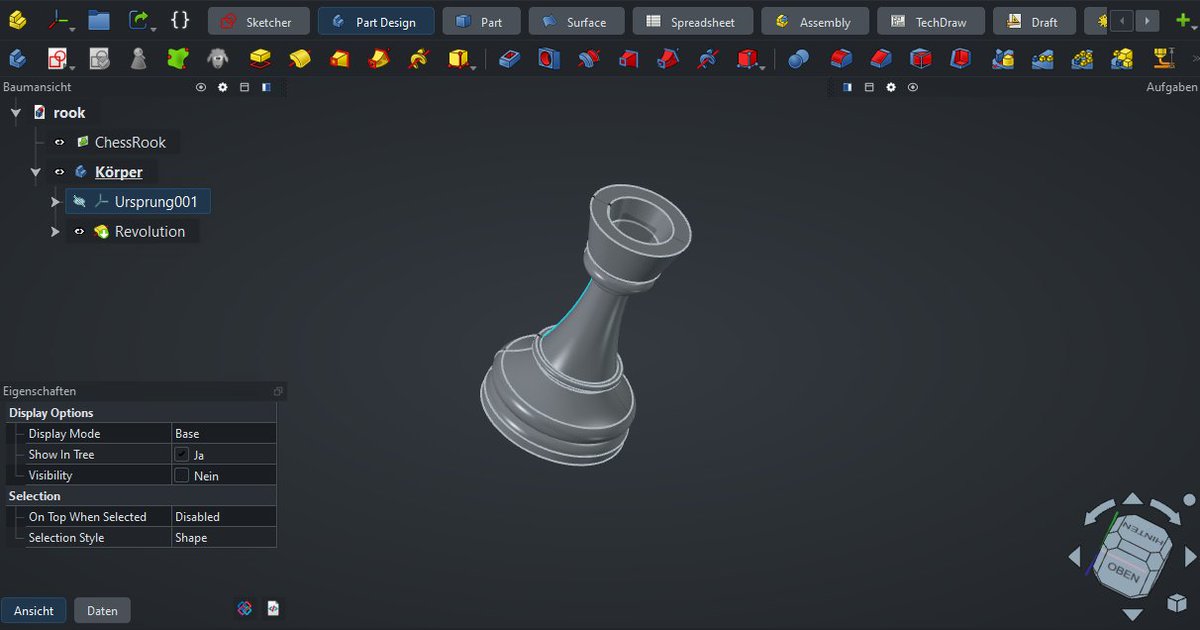Open the Assembly workbench
Image resolution: width=1200 pixels, height=630 pixels.
pos(815,20)
